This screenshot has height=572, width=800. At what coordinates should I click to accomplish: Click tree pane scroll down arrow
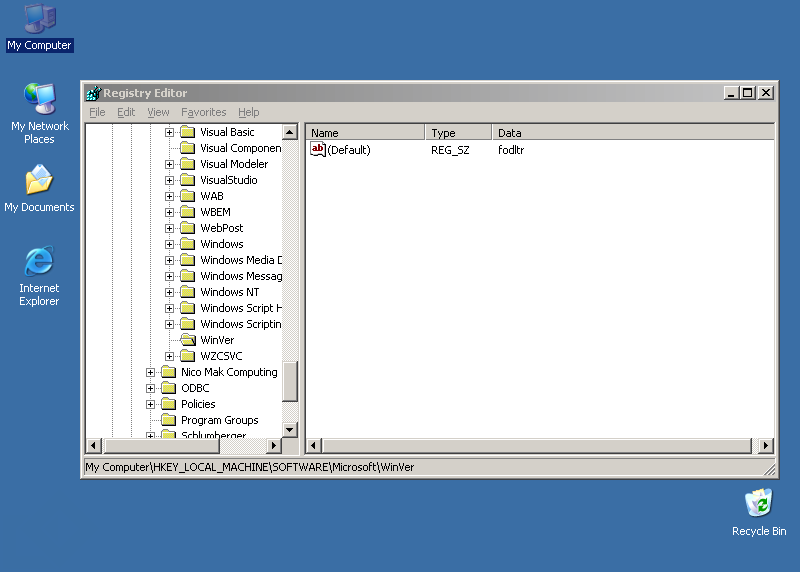click(x=290, y=430)
